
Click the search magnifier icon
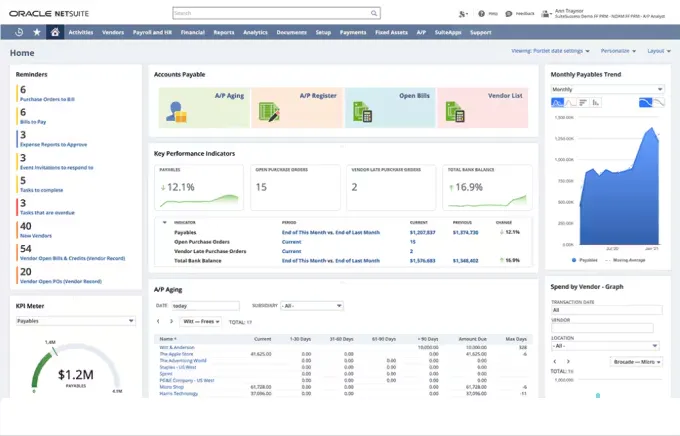coord(374,14)
